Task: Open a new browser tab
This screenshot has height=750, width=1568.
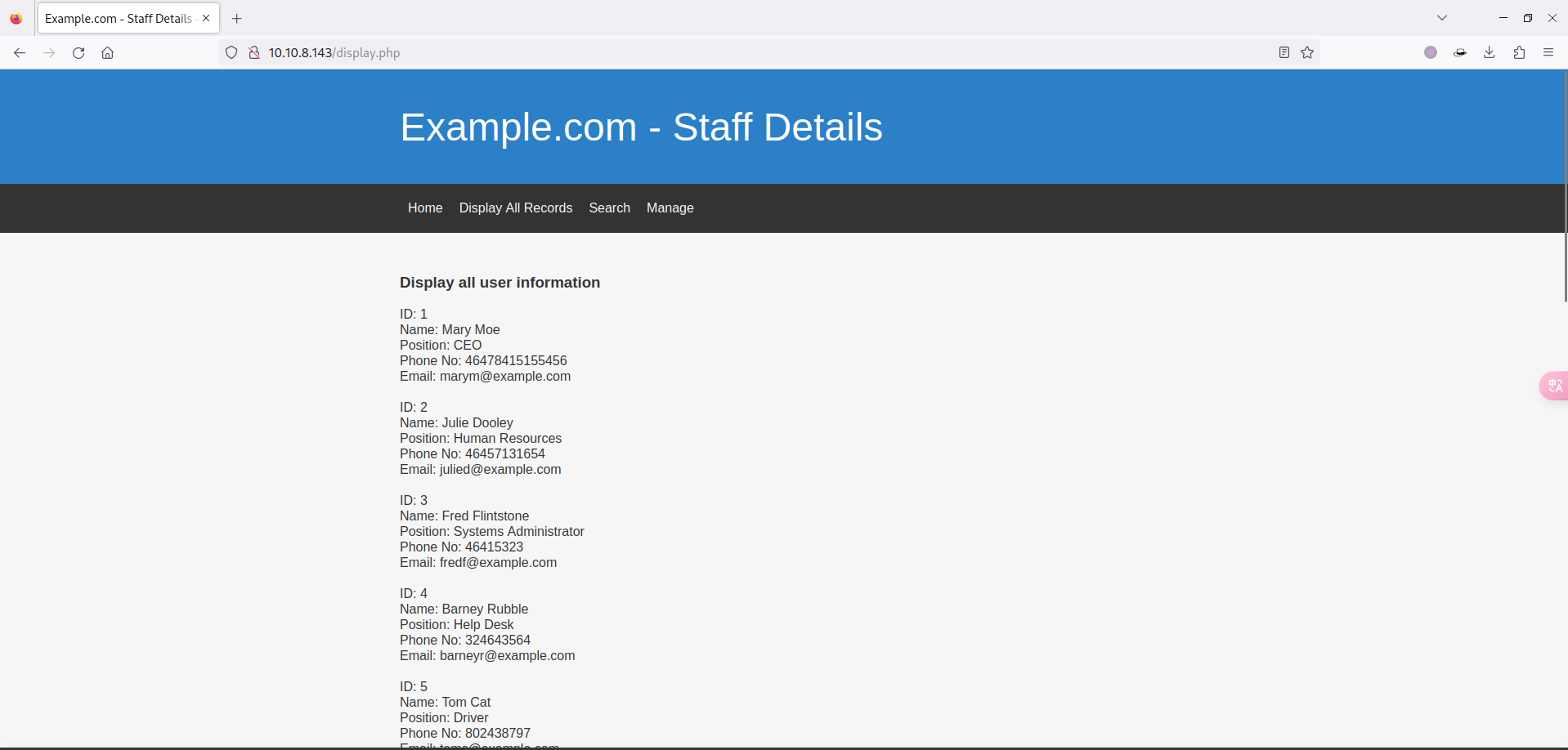Action: point(237,19)
